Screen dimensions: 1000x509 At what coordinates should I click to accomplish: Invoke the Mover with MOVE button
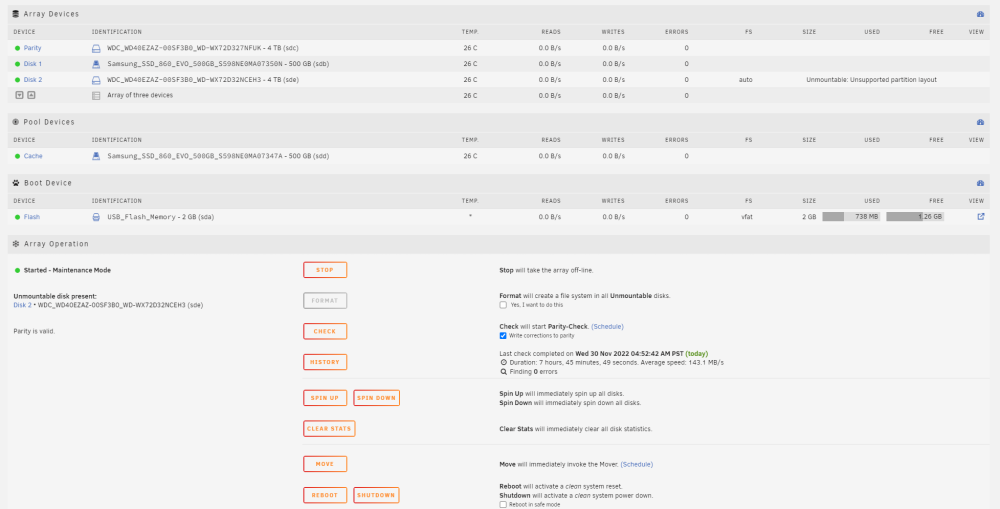click(x=325, y=464)
